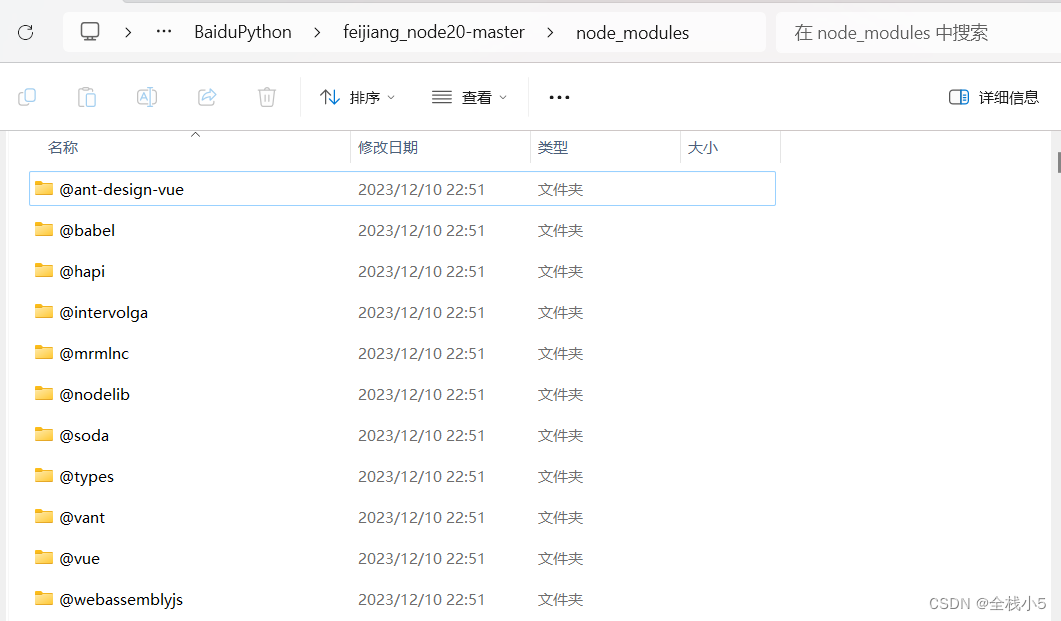The height and width of the screenshot is (621, 1061).
Task: Click the folder icon next to @vue
Action: [44, 557]
